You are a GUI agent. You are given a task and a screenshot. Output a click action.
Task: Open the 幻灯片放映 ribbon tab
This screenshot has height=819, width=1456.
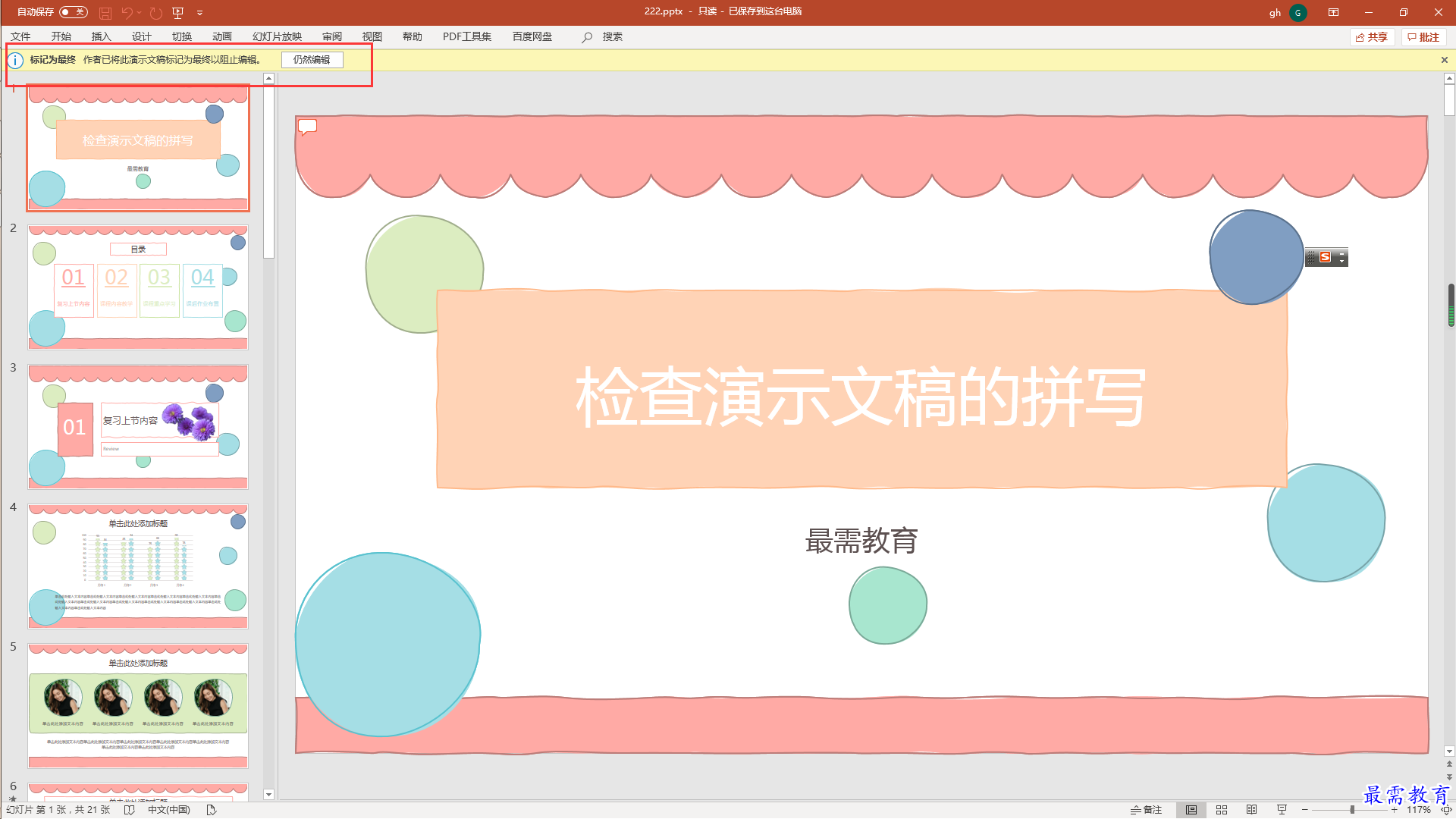click(x=278, y=36)
